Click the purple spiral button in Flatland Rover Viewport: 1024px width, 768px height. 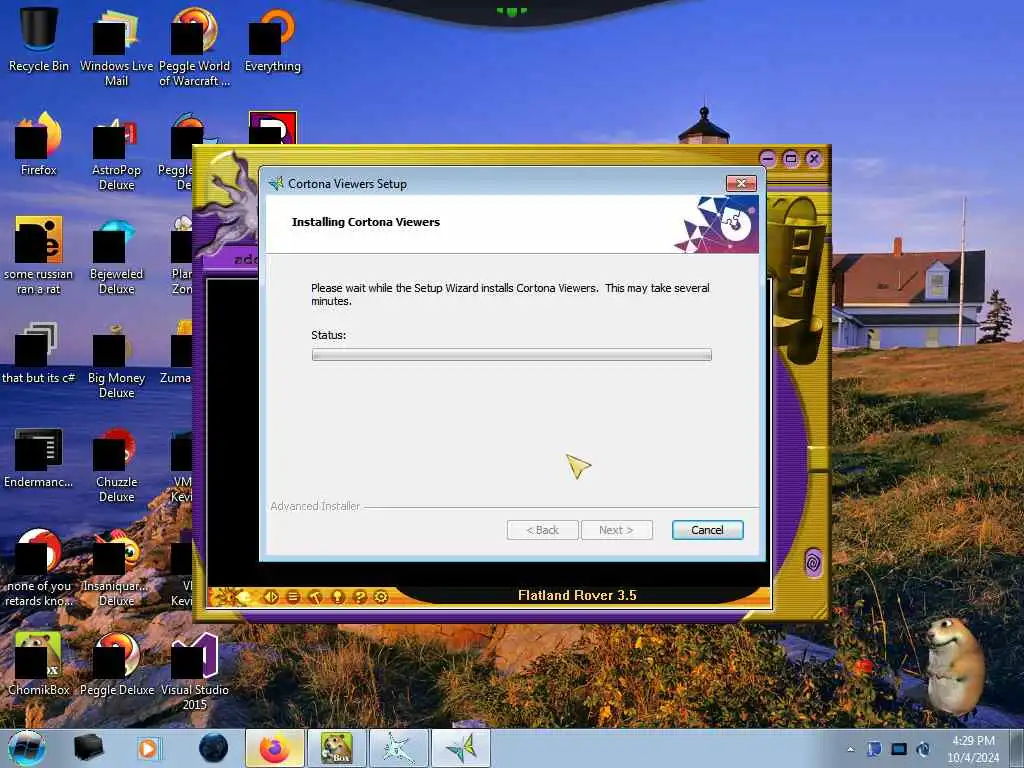pos(814,562)
